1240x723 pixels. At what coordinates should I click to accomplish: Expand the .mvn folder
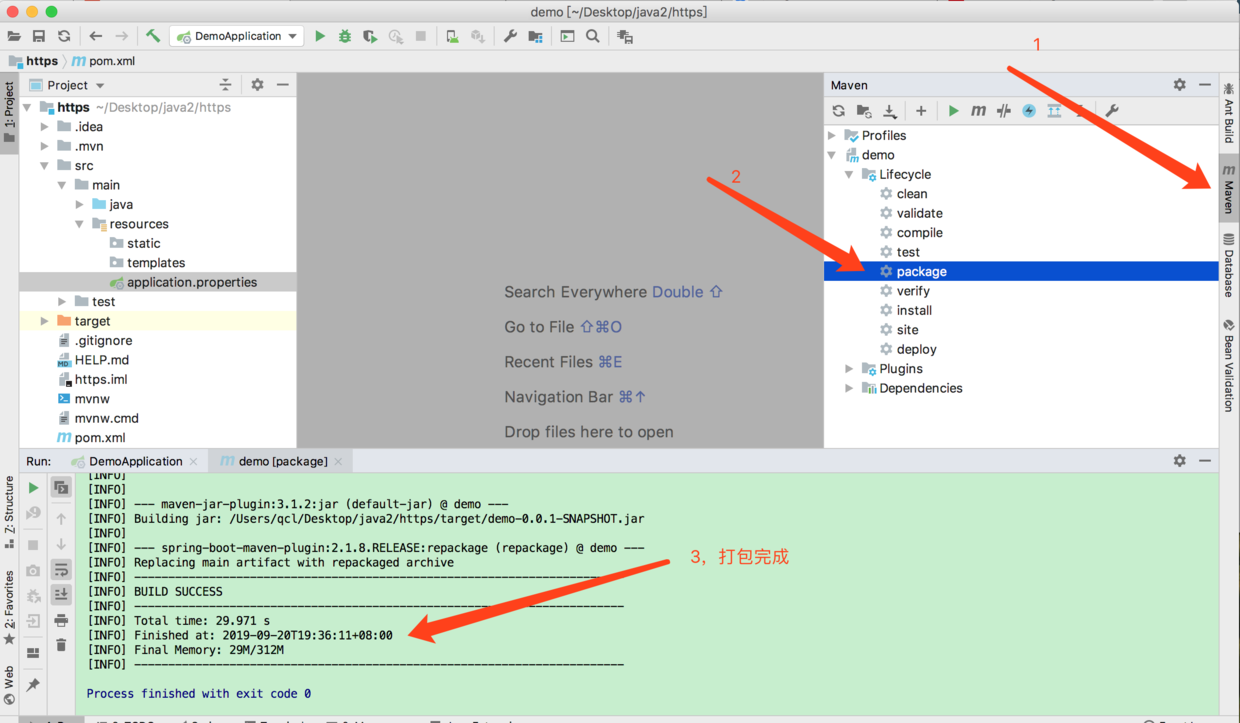point(45,146)
